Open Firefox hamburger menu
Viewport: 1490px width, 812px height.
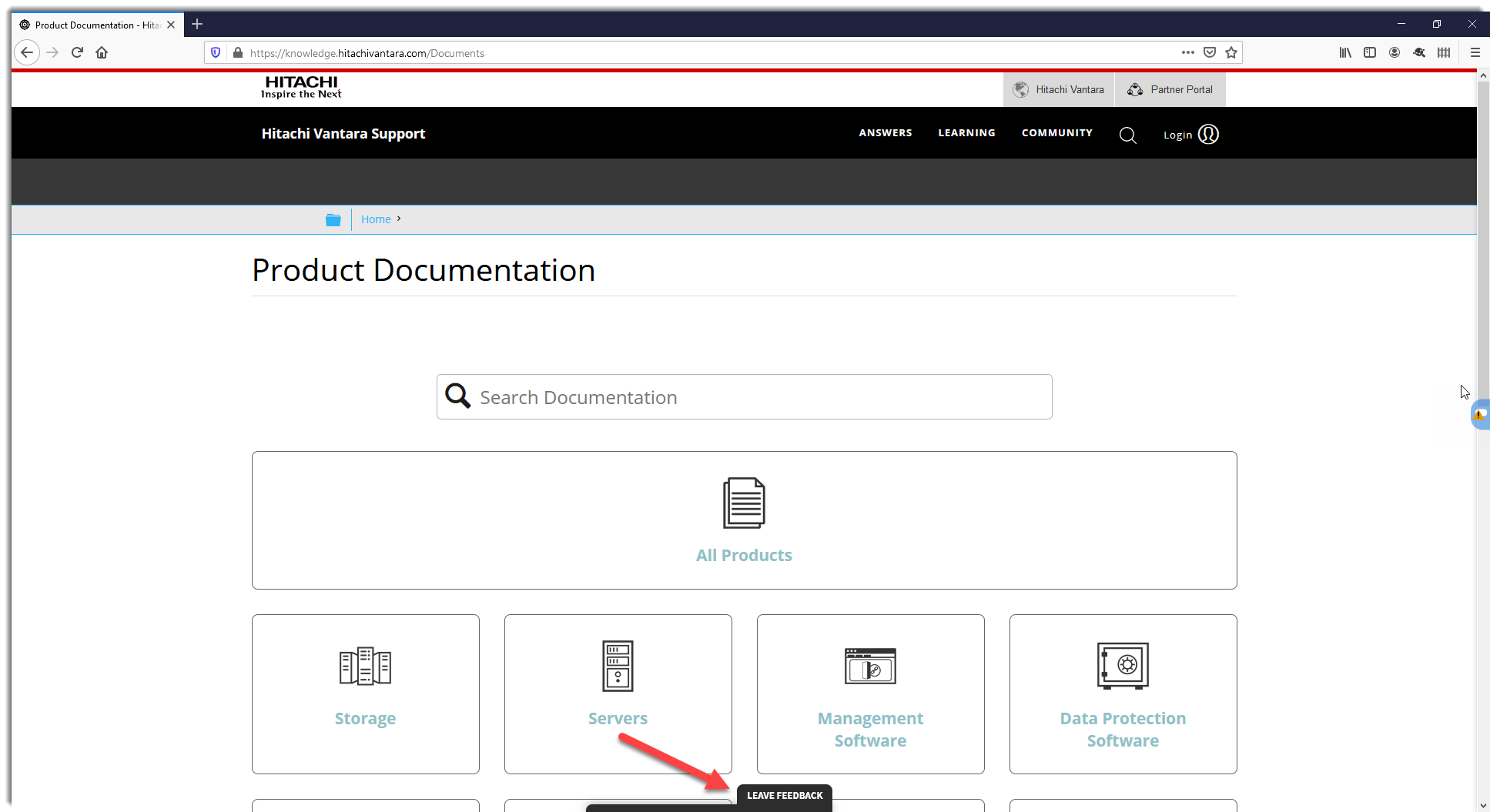(1475, 52)
